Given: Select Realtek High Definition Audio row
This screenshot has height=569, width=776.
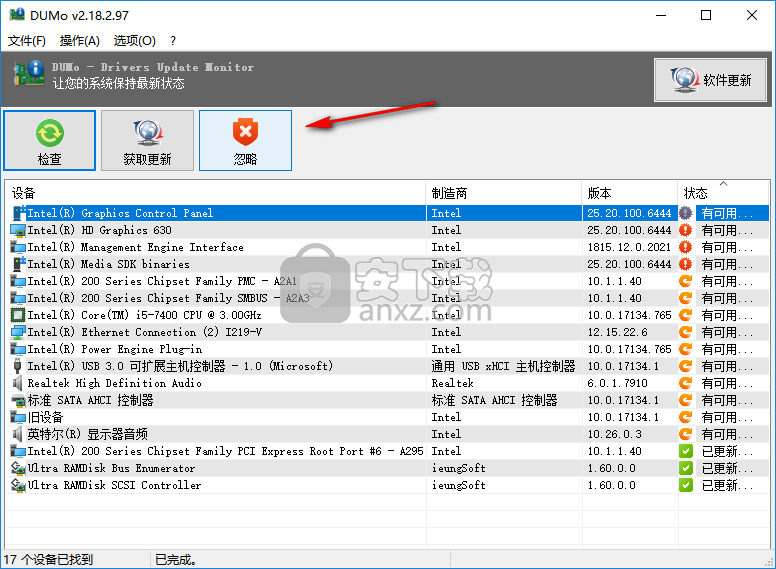Looking at the screenshot, I should pos(388,383).
